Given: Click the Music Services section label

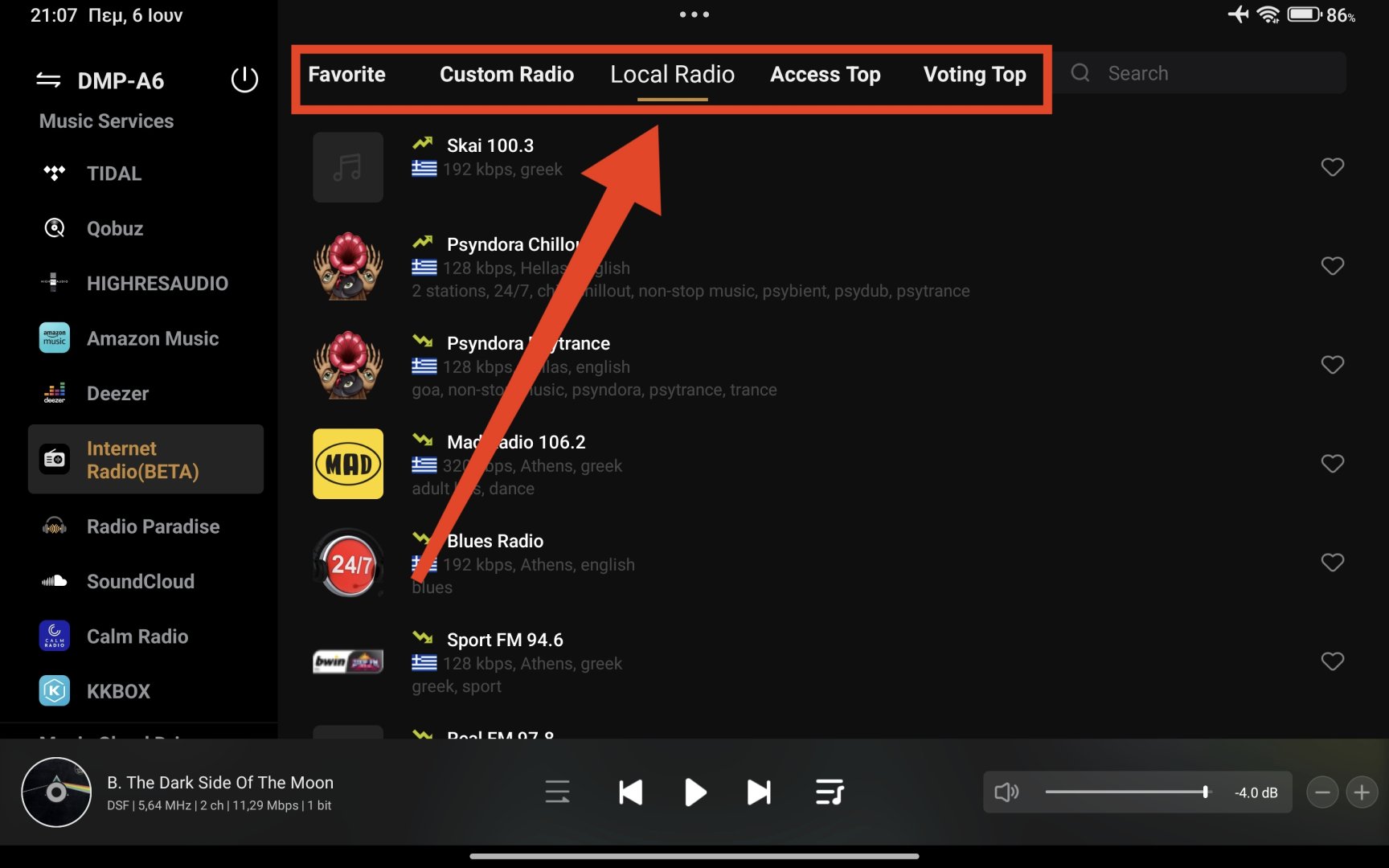Looking at the screenshot, I should (x=107, y=121).
